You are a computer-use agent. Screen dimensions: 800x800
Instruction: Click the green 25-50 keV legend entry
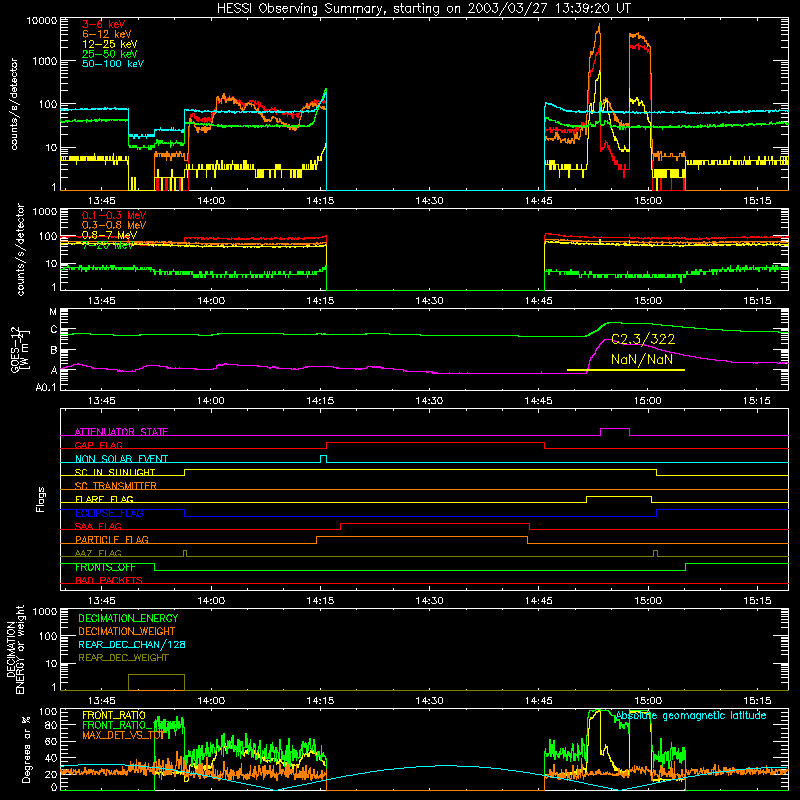coord(110,54)
